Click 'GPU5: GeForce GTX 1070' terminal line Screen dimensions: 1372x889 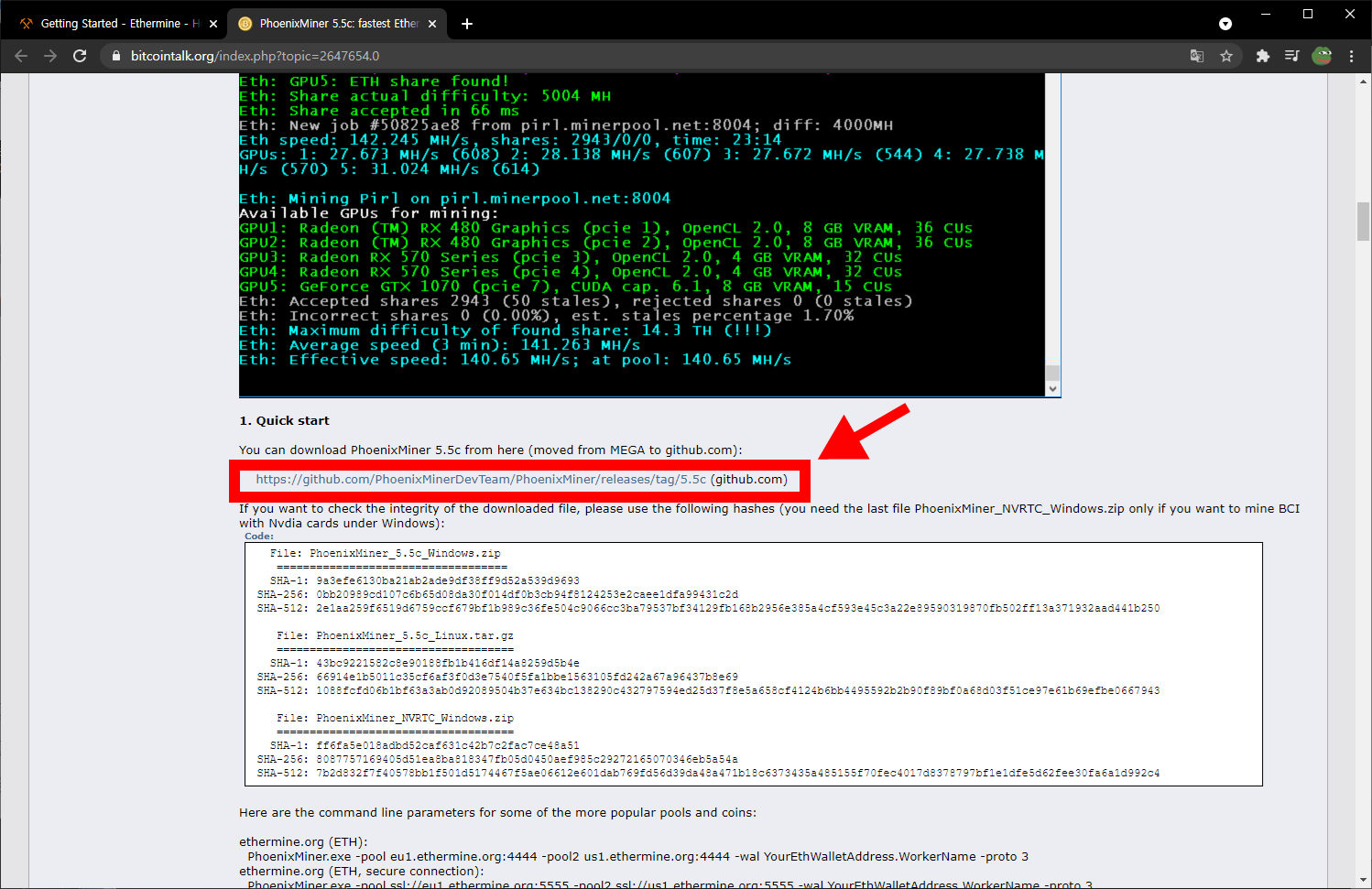pos(565,287)
